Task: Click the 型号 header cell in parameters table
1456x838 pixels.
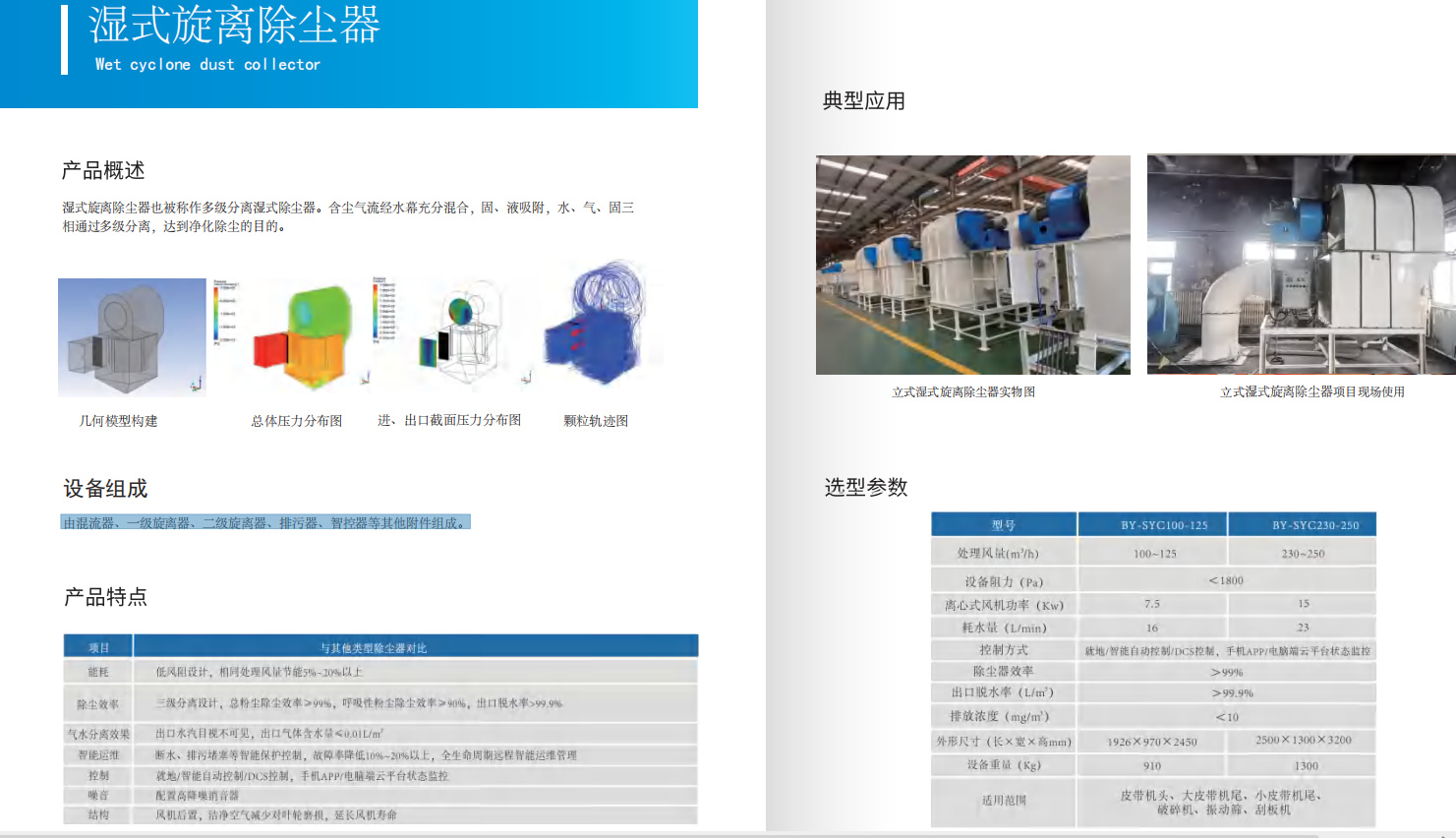Action: tap(1003, 525)
